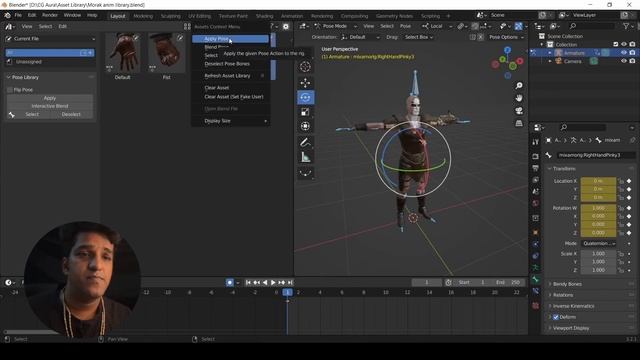The width and height of the screenshot is (640, 360).
Task: Open the Pose Mode dropdown
Action: (336, 26)
